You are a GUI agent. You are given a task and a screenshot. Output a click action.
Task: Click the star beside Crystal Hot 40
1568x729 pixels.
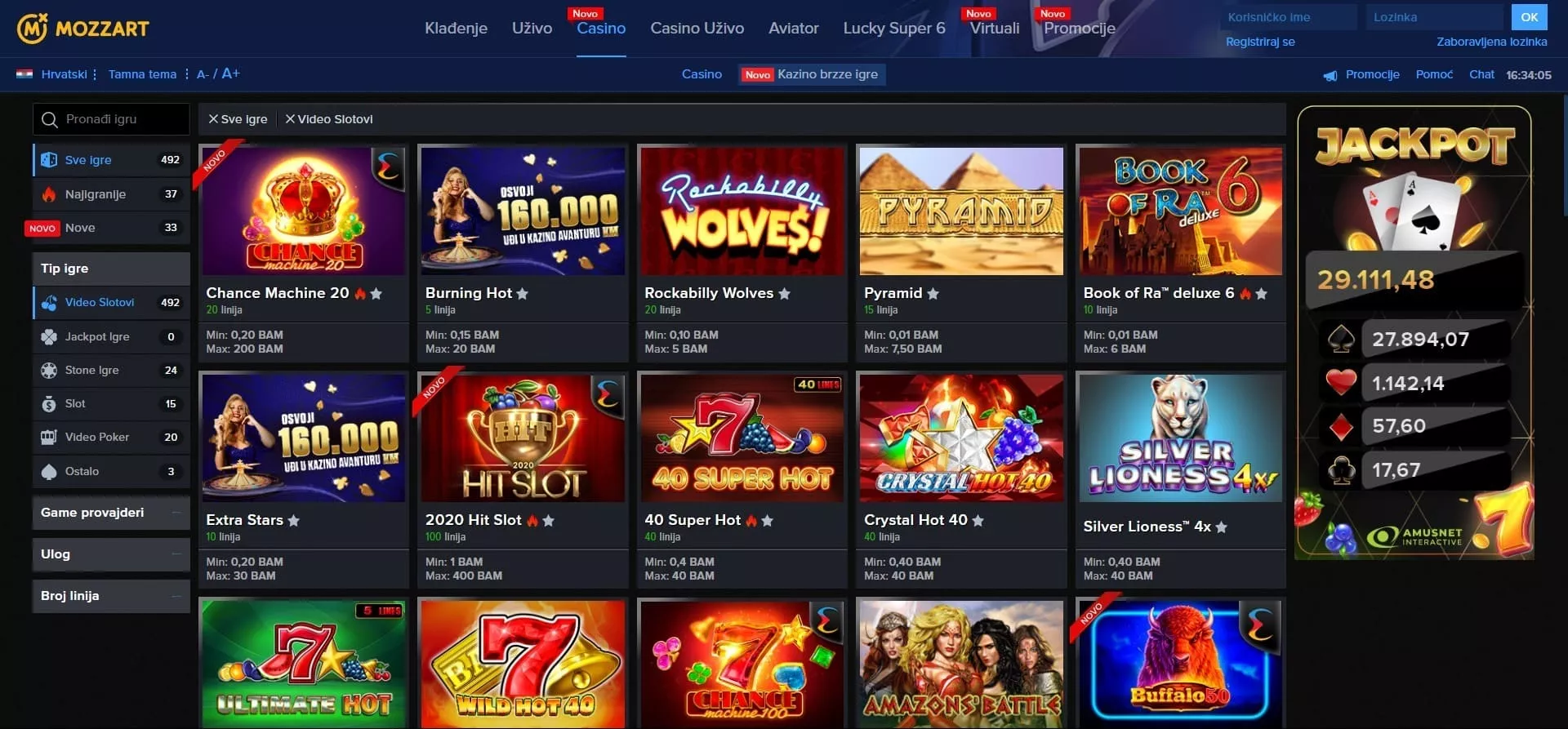(978, 521)
